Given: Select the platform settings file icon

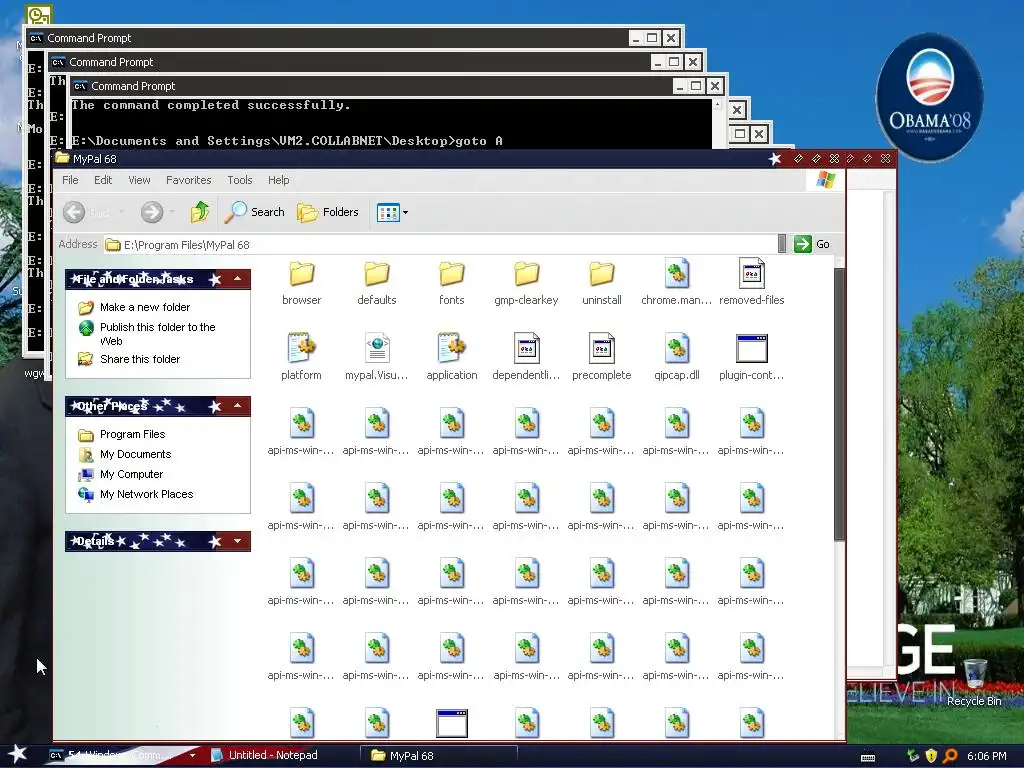Looking at the screenshot, I should pyautogui.click(x=301, y=349).
